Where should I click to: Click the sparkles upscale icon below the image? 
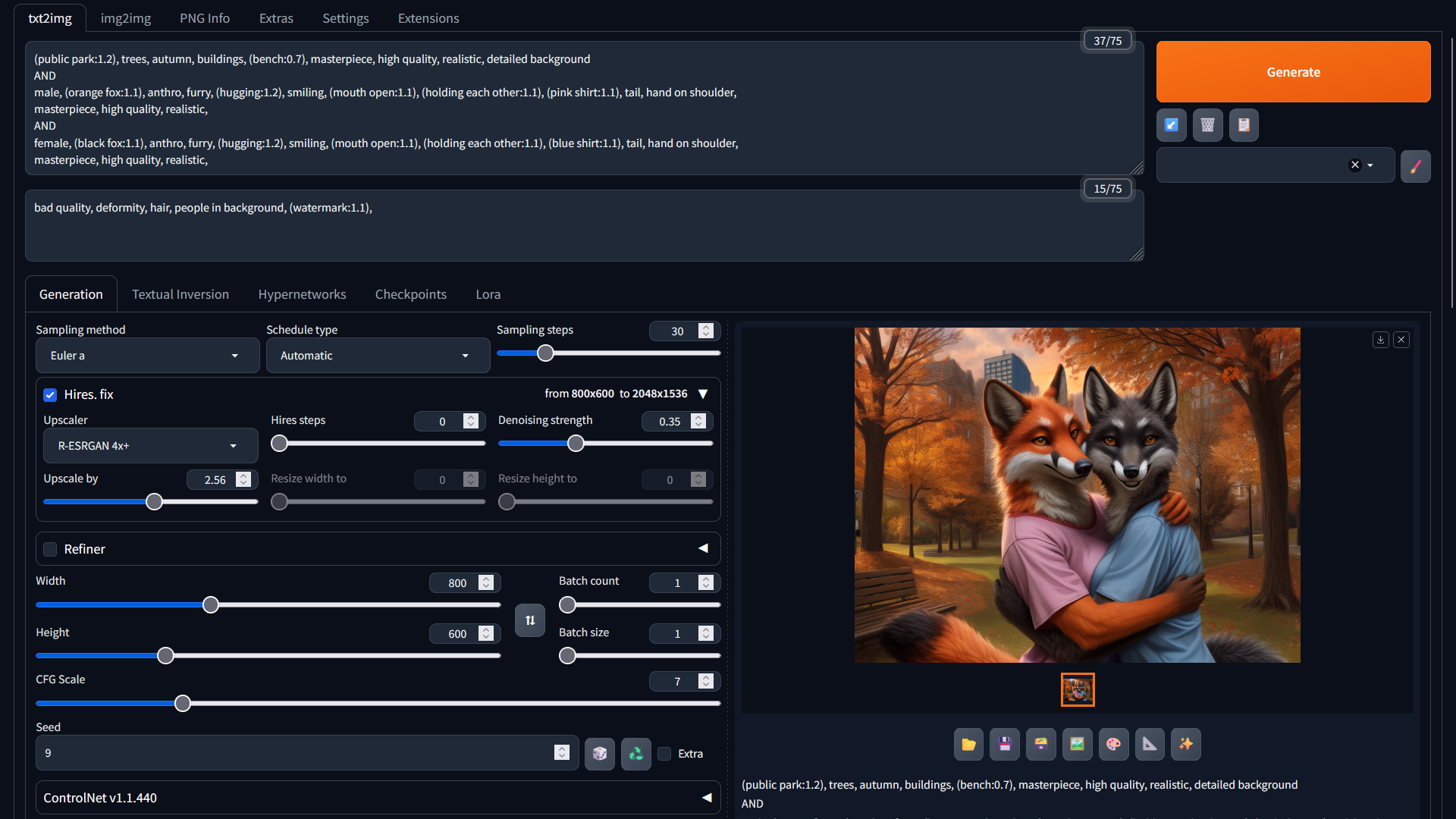[1186, 745]
